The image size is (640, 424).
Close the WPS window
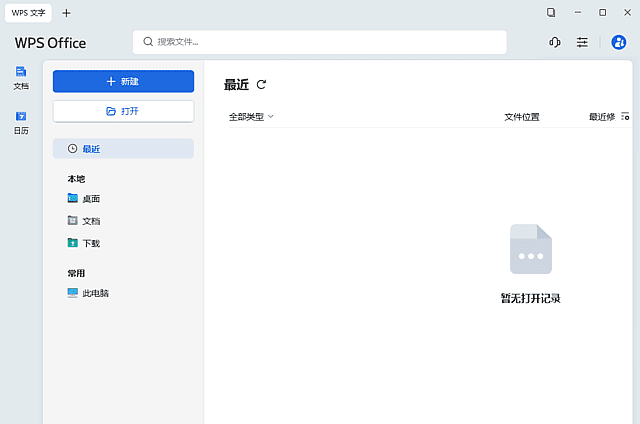[627, 13]
